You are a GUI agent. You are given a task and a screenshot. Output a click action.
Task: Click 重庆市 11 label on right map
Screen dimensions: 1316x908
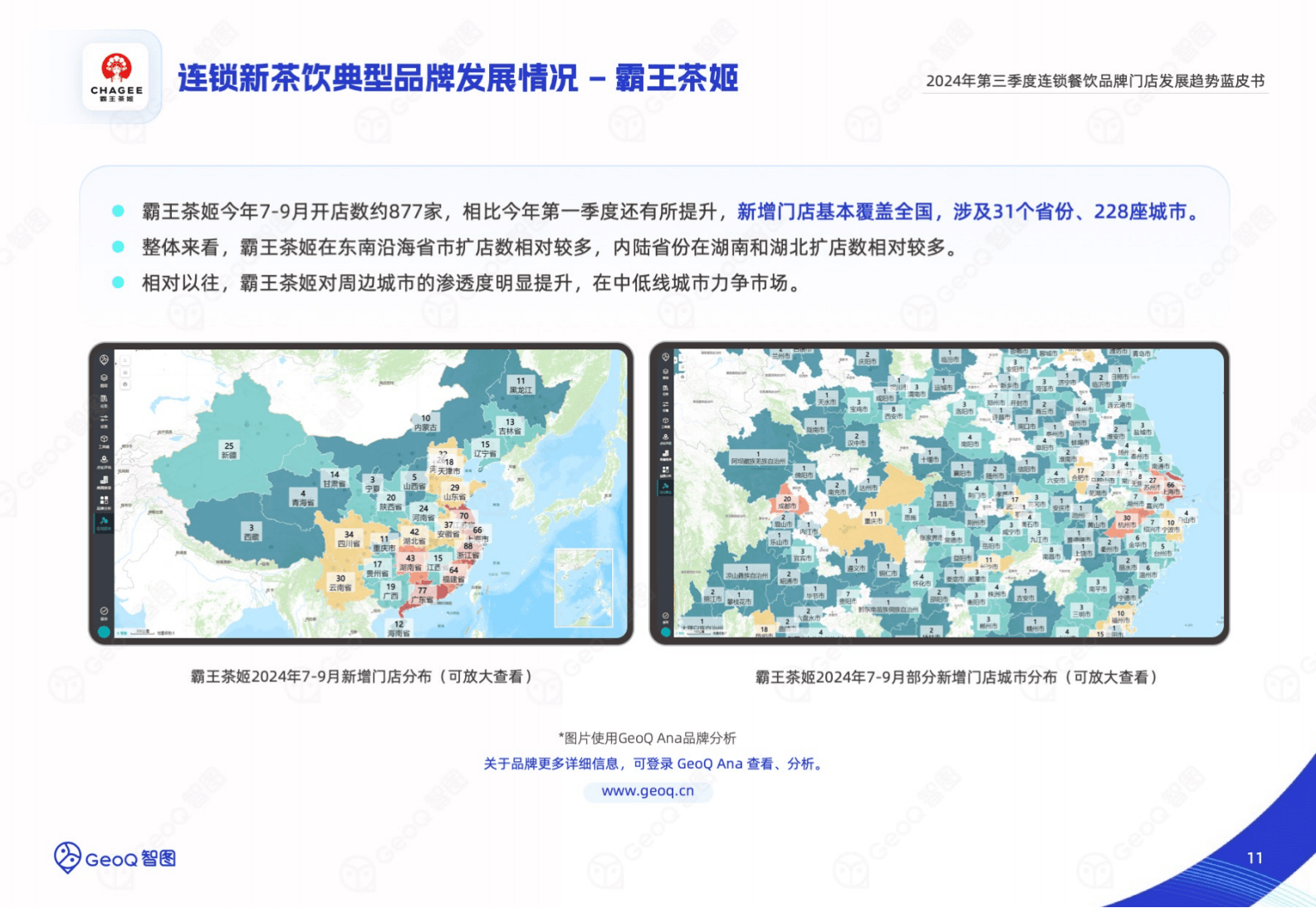873,517
